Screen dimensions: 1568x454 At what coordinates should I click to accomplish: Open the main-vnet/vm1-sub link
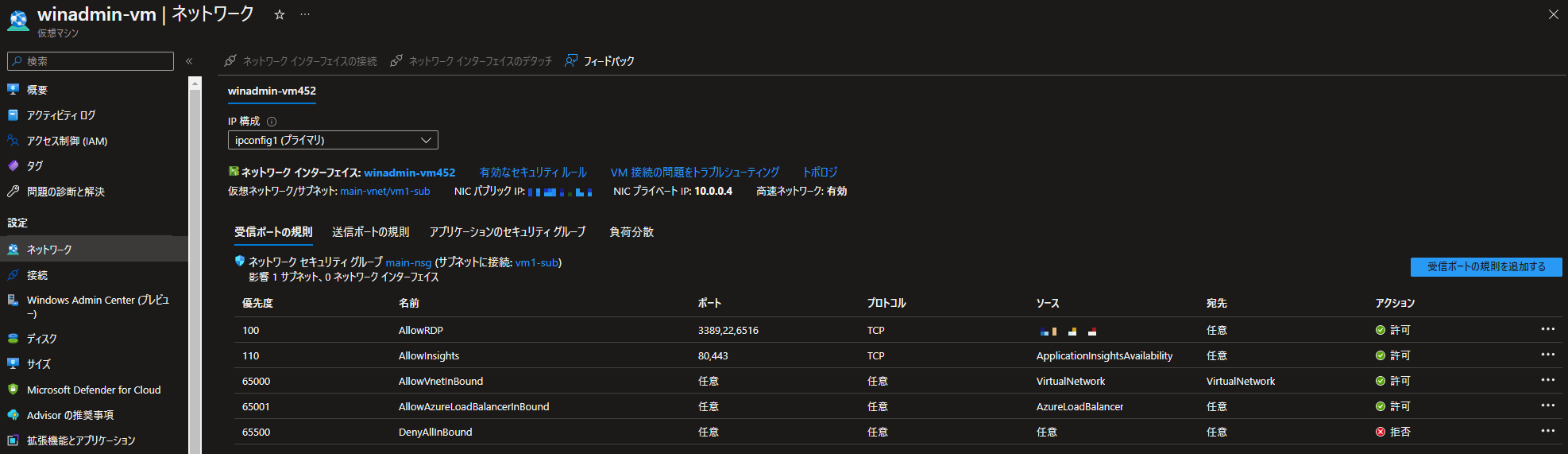[x=385, y=192]
